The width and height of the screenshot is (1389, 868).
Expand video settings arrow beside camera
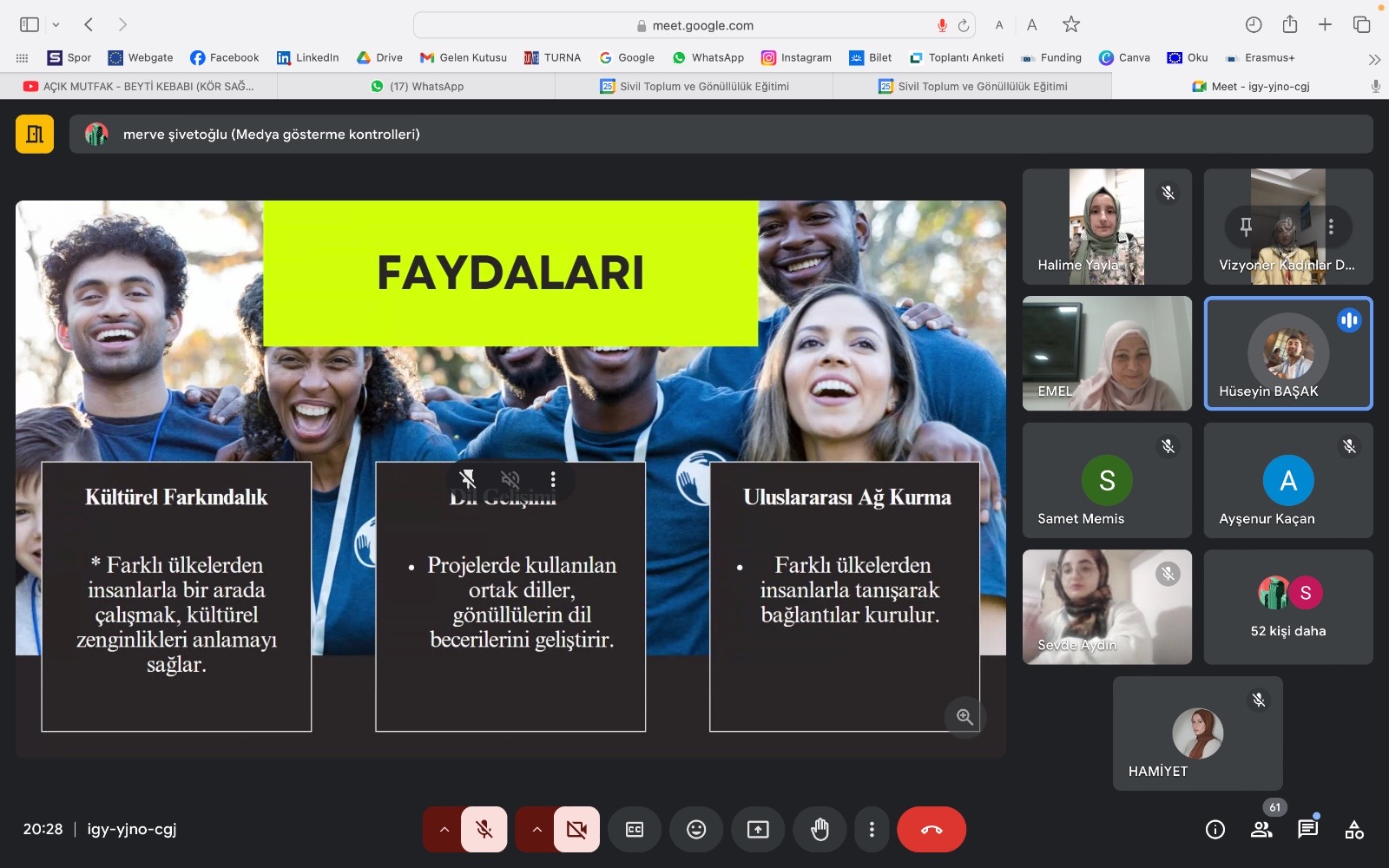tap(537, 830)
